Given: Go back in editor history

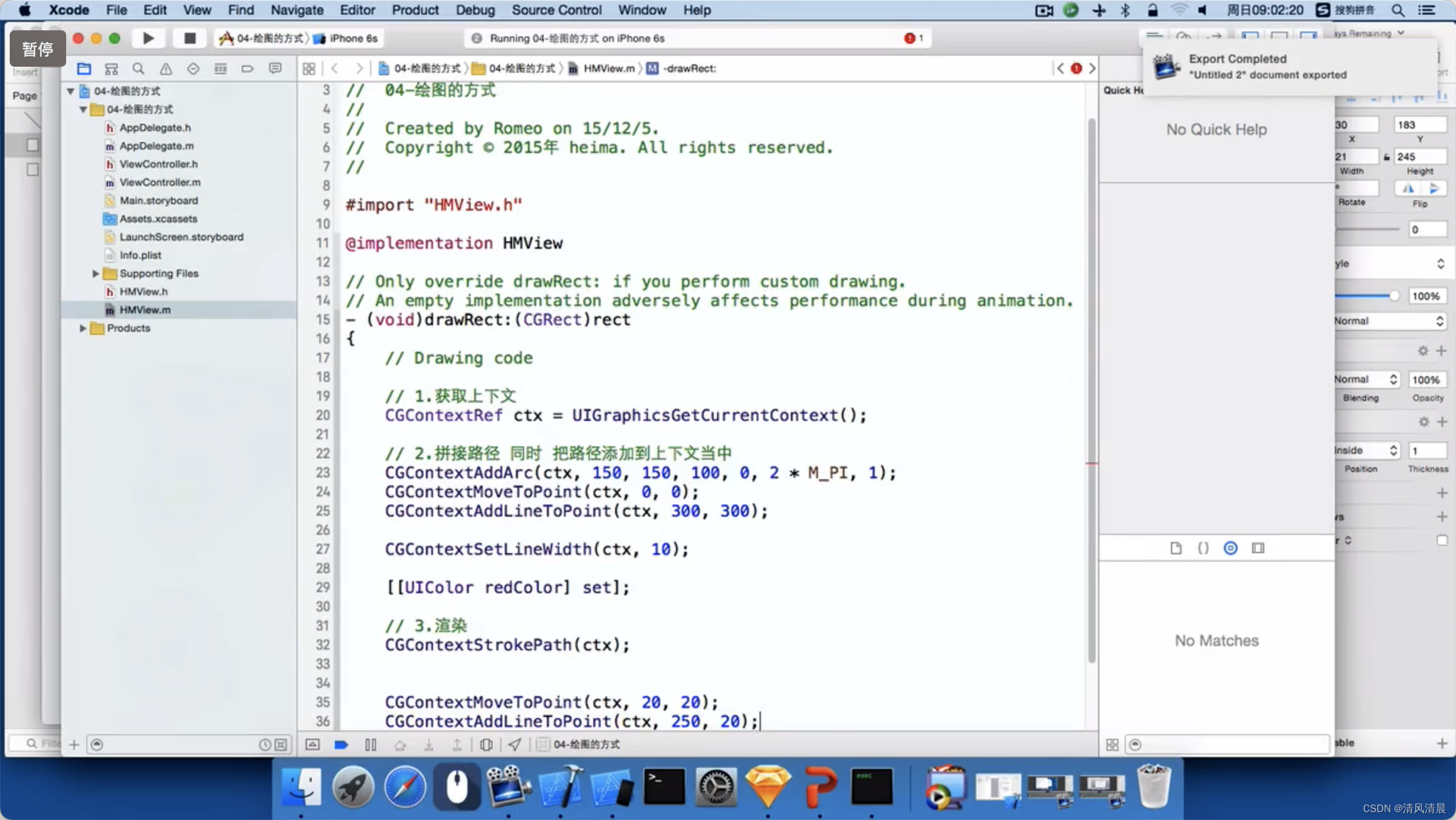Looking at the screenshot, I should [335, 69].
